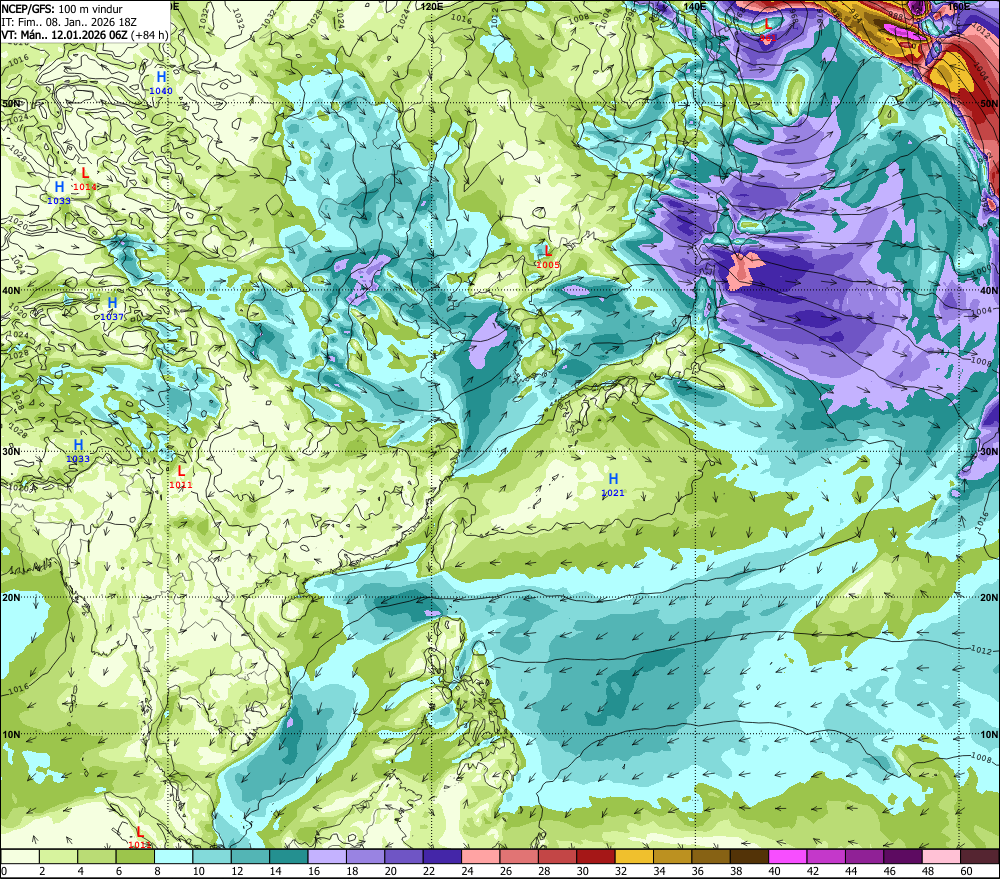Click the H 1021 high pressure marker
The image size is (1000, 879).
(613, 485)
